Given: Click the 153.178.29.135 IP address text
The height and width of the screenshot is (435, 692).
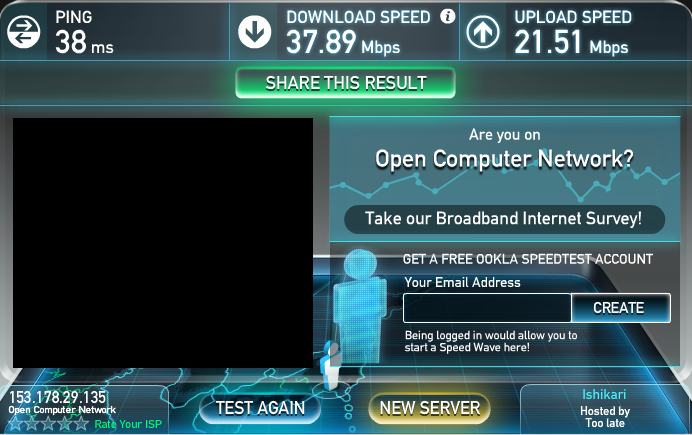Looking at the screenshot, I should [57, 397].
